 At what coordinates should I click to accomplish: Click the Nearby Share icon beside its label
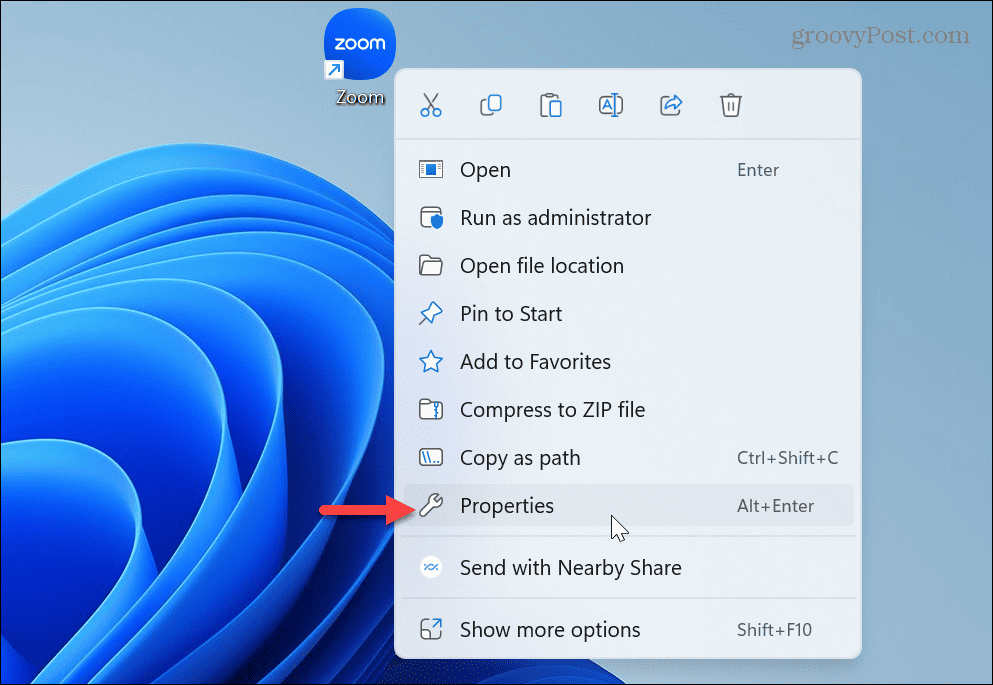coord(431,567)
